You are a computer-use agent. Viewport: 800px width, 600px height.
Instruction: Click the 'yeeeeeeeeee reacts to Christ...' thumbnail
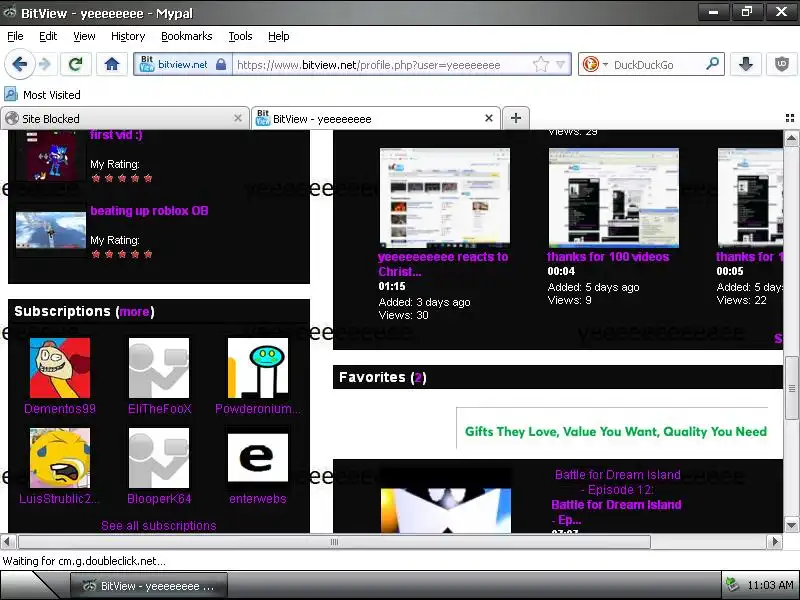click(x=444, y=198)
